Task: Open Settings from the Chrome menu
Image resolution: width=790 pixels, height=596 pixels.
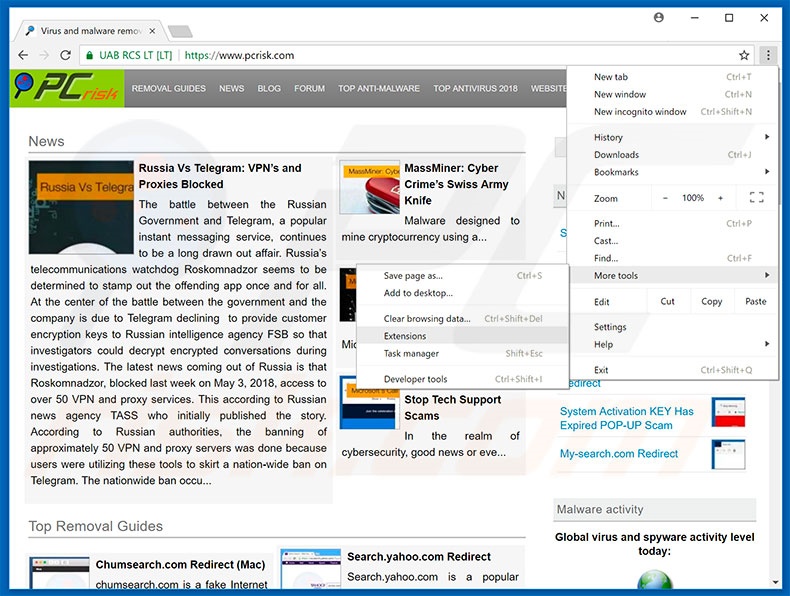Action: [610, 327]
